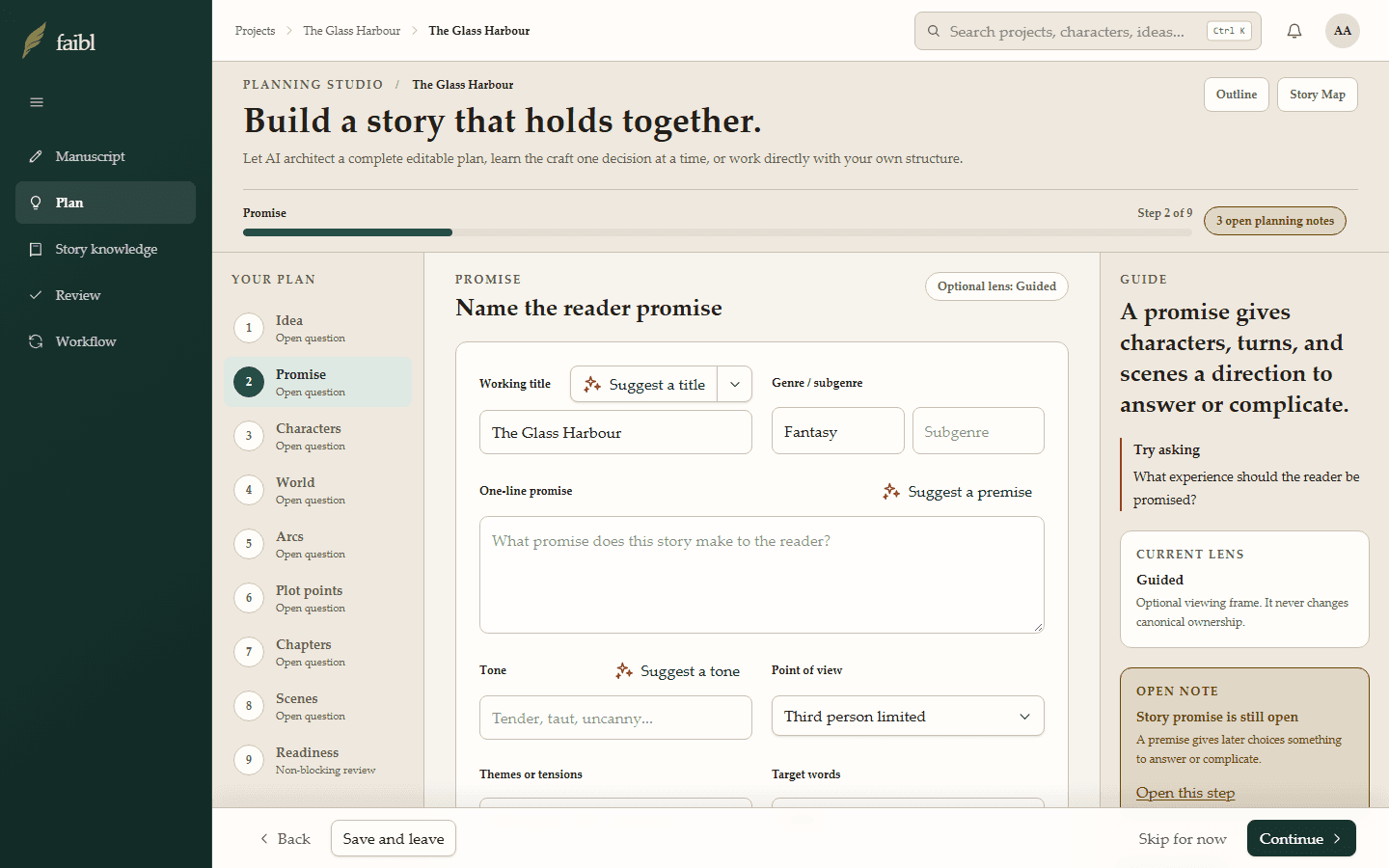Click Save and leave
This screenshot has width=1389, height=868.
(394, 839)
